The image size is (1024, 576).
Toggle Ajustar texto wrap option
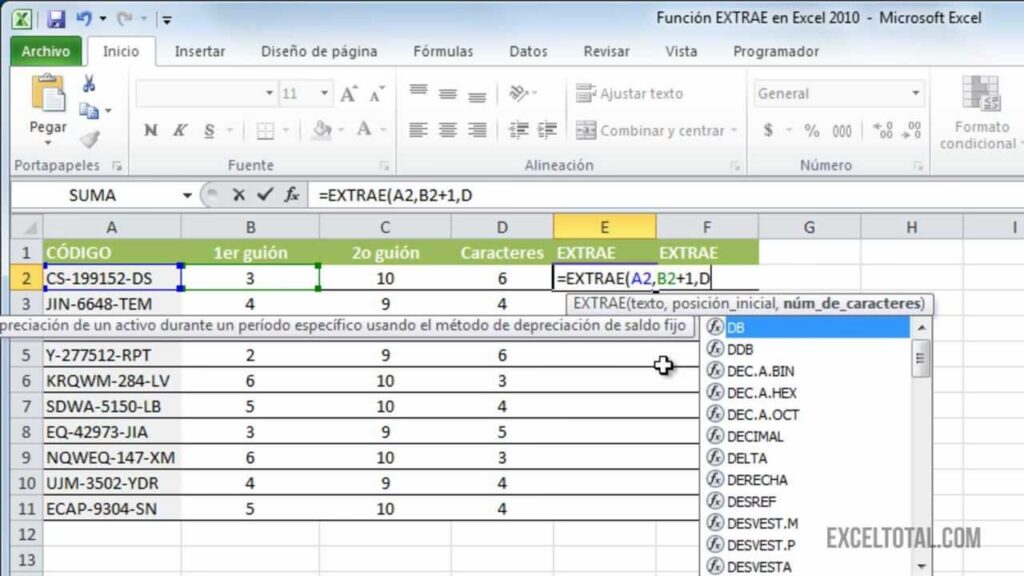pos(630,94)
